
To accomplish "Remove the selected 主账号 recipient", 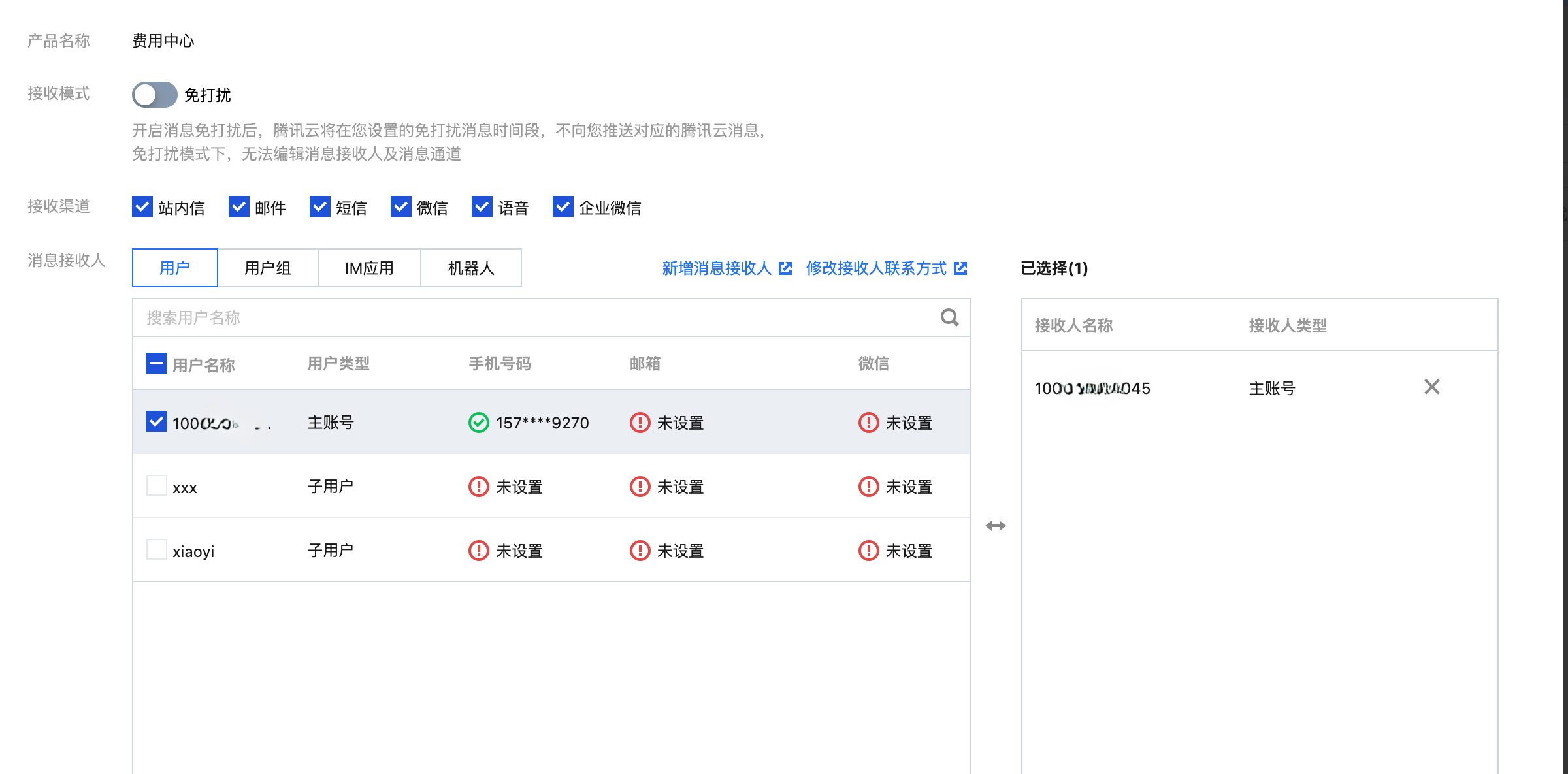I will coord(1431,387).
